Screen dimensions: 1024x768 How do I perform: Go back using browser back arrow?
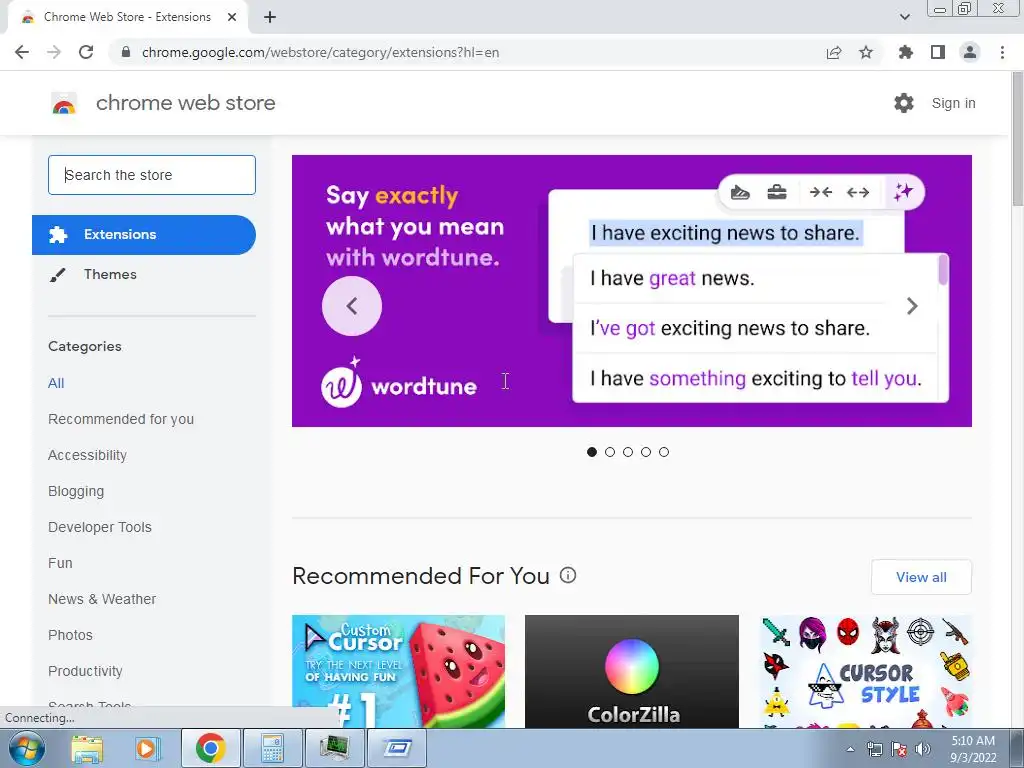coord(22,52)
